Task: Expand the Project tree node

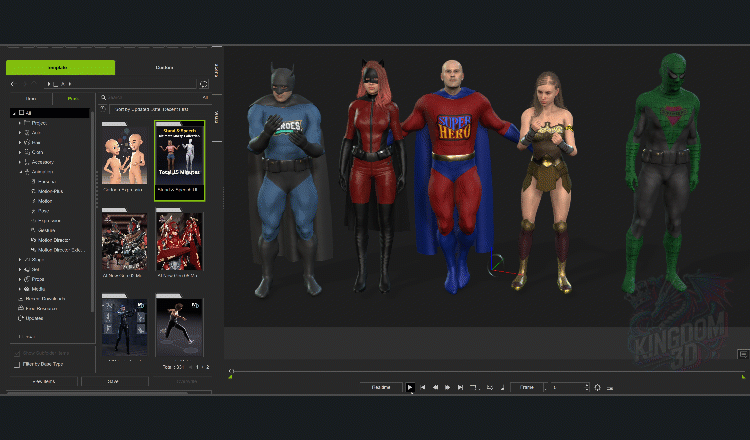Action: click(20, 123)
